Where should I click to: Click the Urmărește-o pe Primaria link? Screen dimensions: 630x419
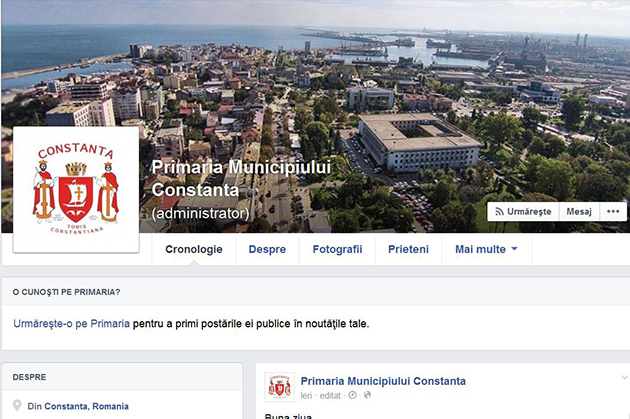tap(72, 323)
